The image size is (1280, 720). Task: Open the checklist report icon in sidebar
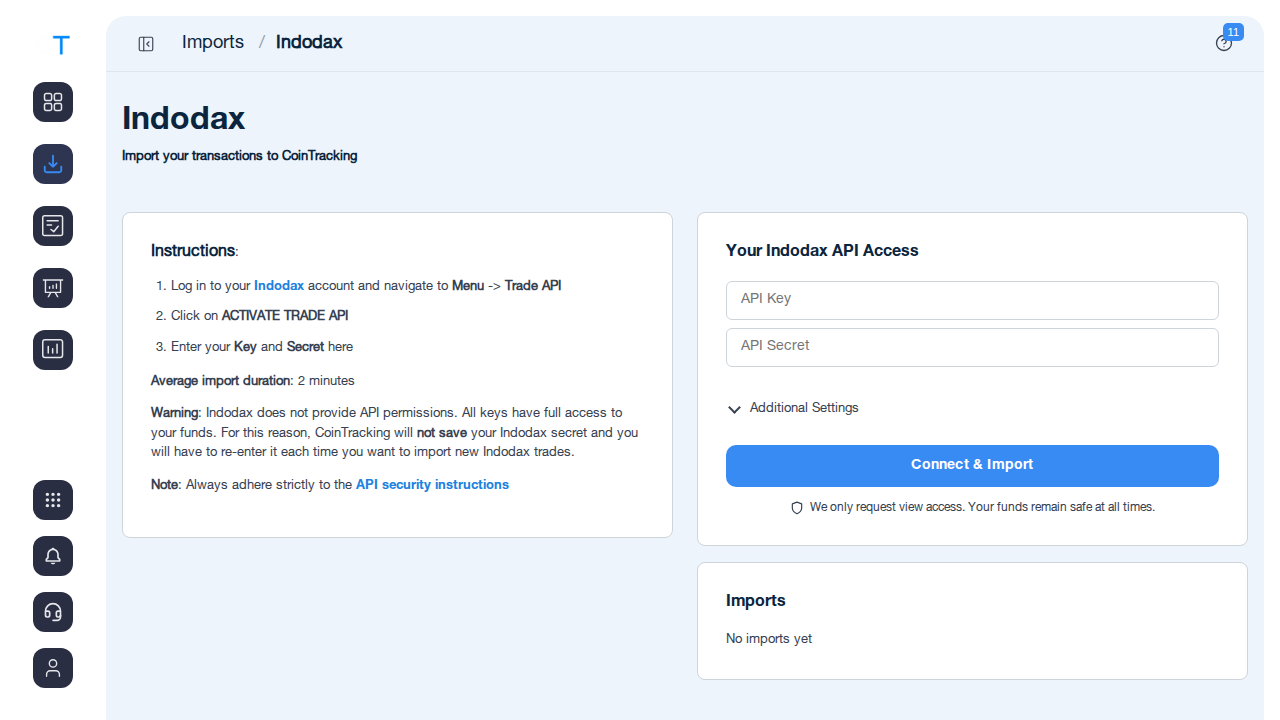point(53,226)
